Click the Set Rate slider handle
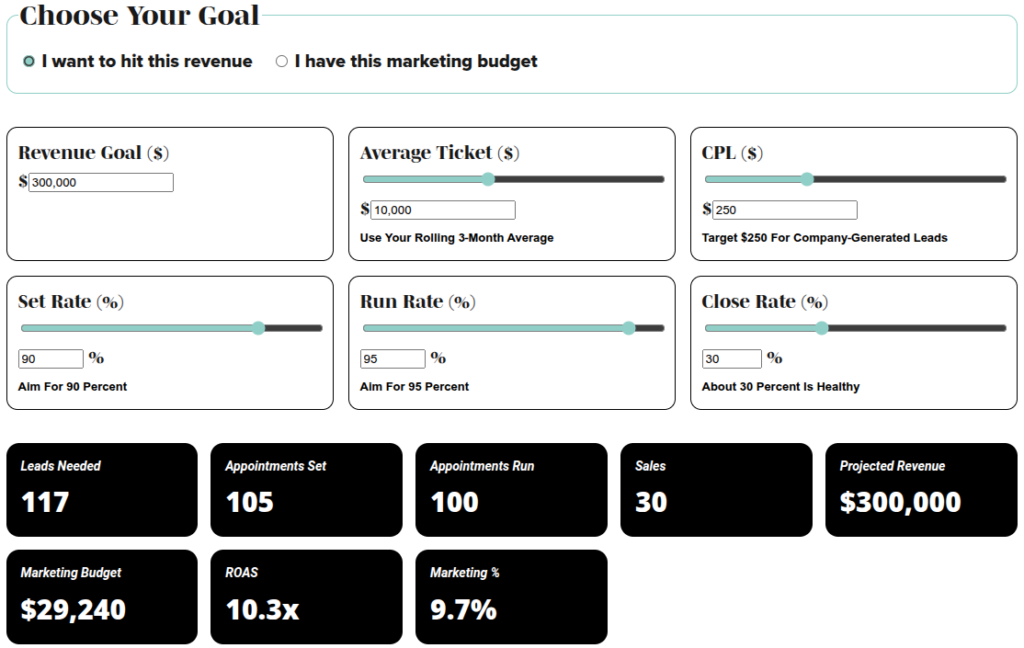The height and width of the screenshot is (648, 1024). 258,328
